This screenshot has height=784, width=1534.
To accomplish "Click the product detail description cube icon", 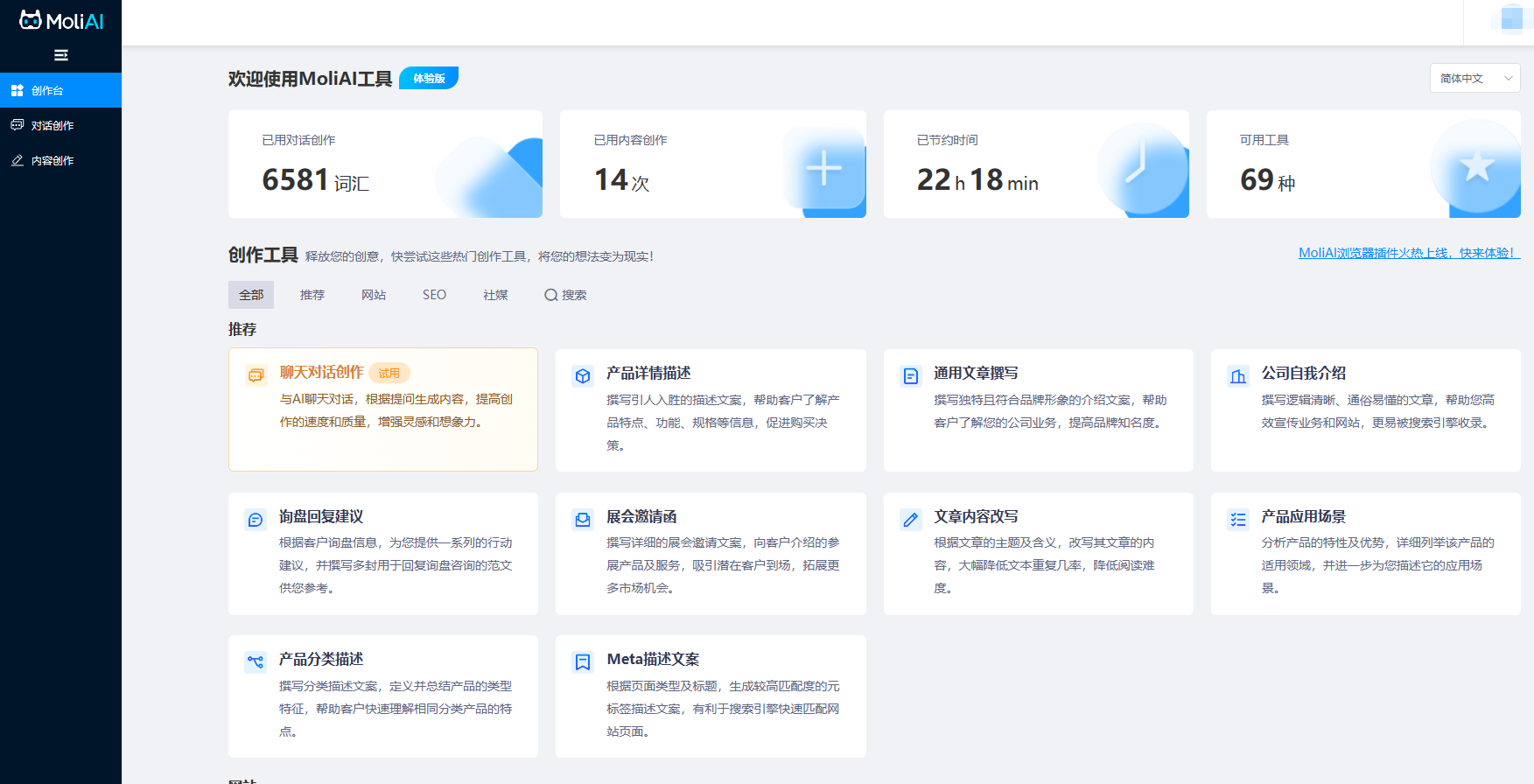I will click(x=583, y=376).
